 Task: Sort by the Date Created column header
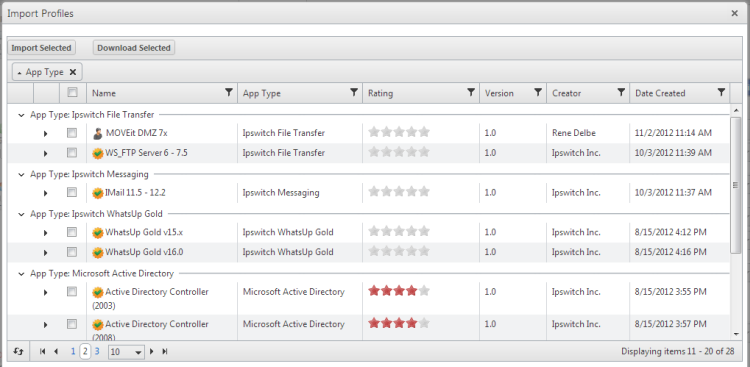pos(660,93)
